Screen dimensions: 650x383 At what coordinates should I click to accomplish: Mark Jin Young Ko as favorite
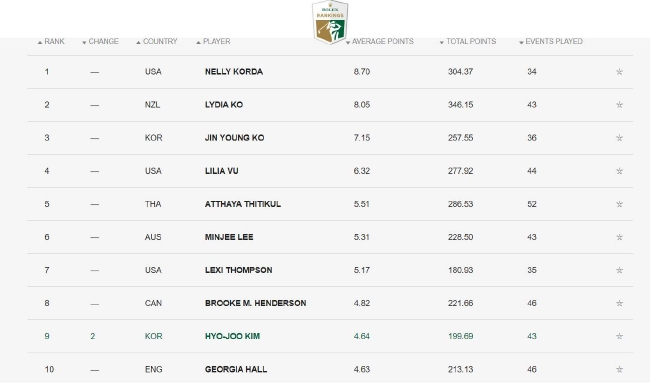click(619, 138)
